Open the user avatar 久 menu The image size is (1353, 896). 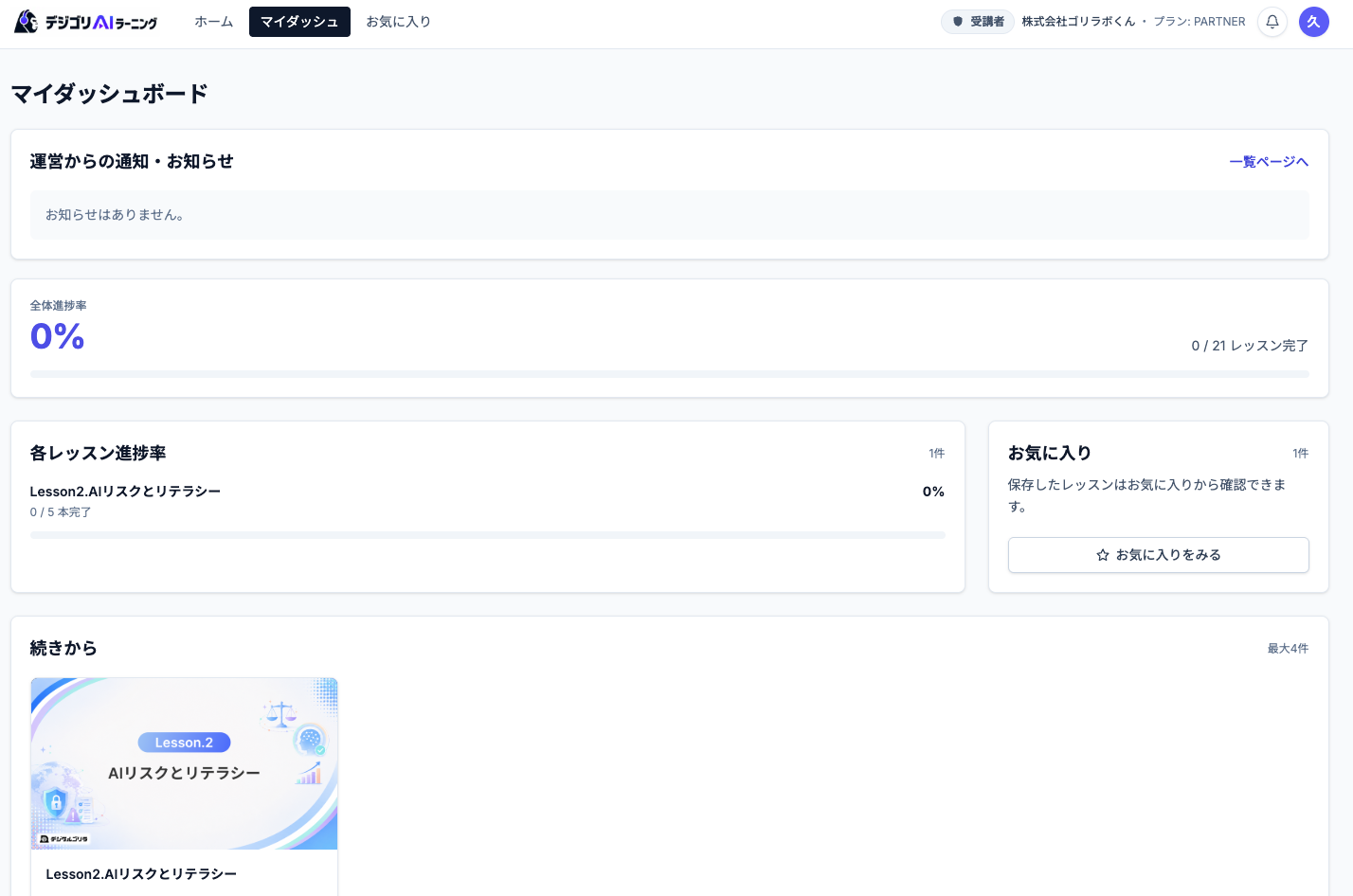1313,22
